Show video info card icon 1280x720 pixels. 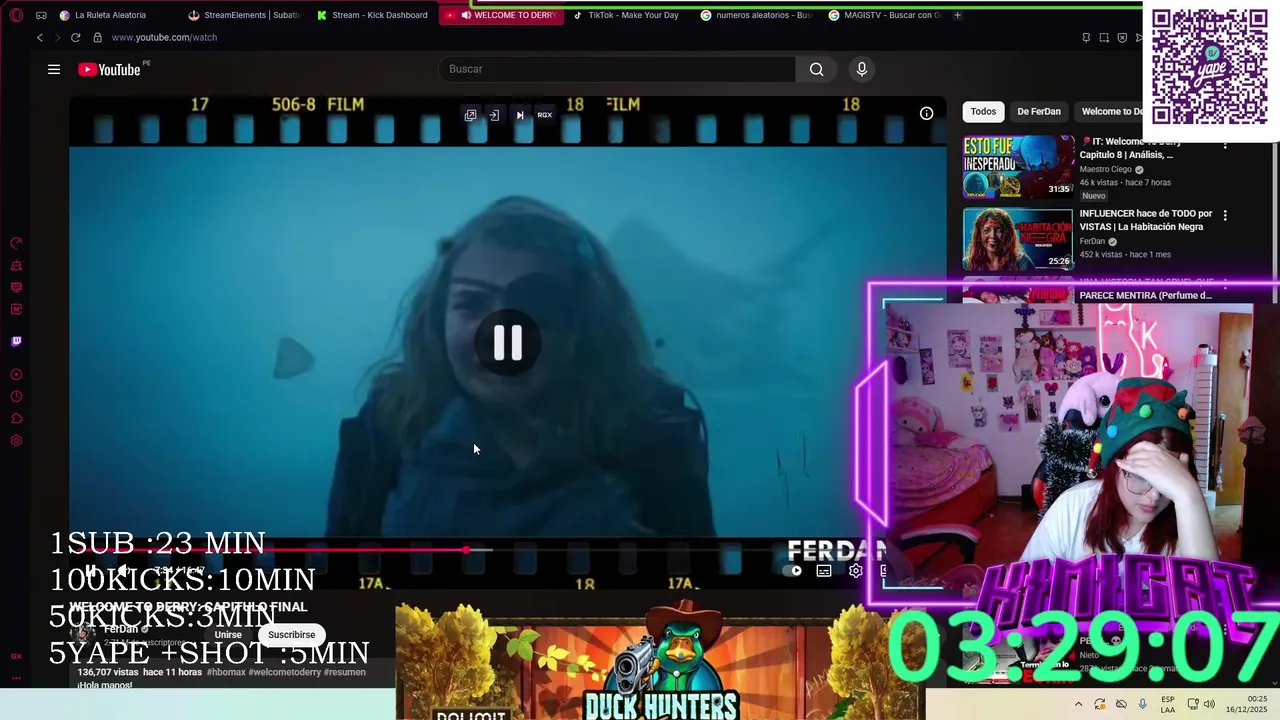[x=927, y=113]
